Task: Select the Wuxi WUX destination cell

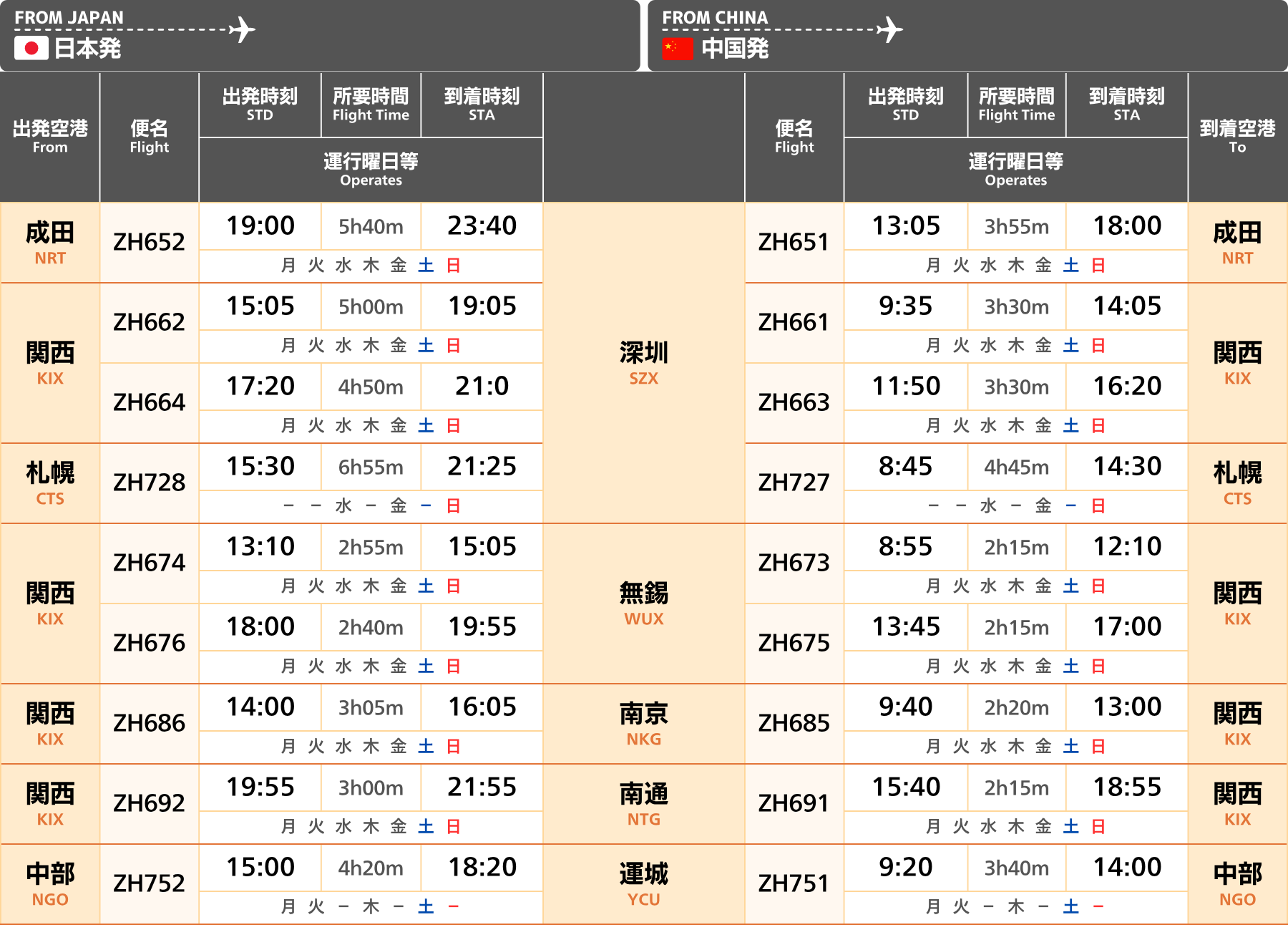Action: (x=643, y=603)
